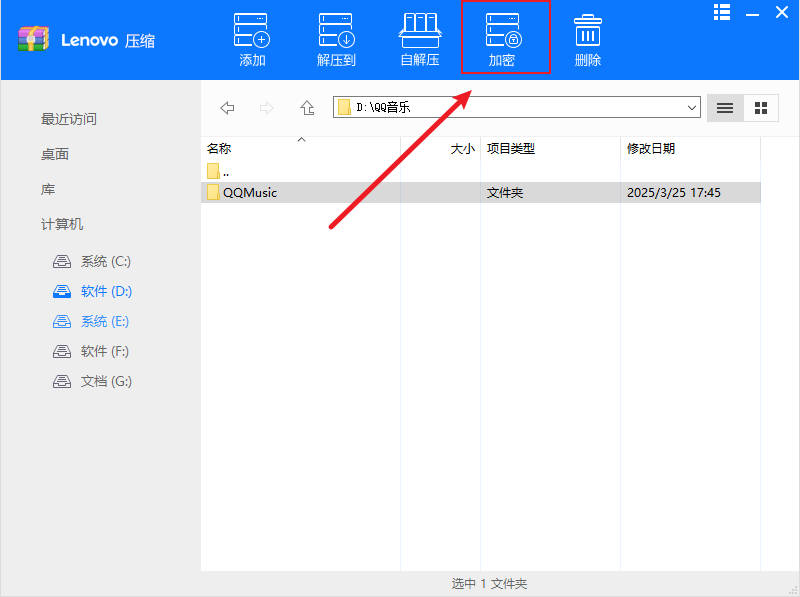The height and width of the screenshot is (597, 800).
Task: Click the apps grid icon in the title bar
Action: tap(722, 12)
